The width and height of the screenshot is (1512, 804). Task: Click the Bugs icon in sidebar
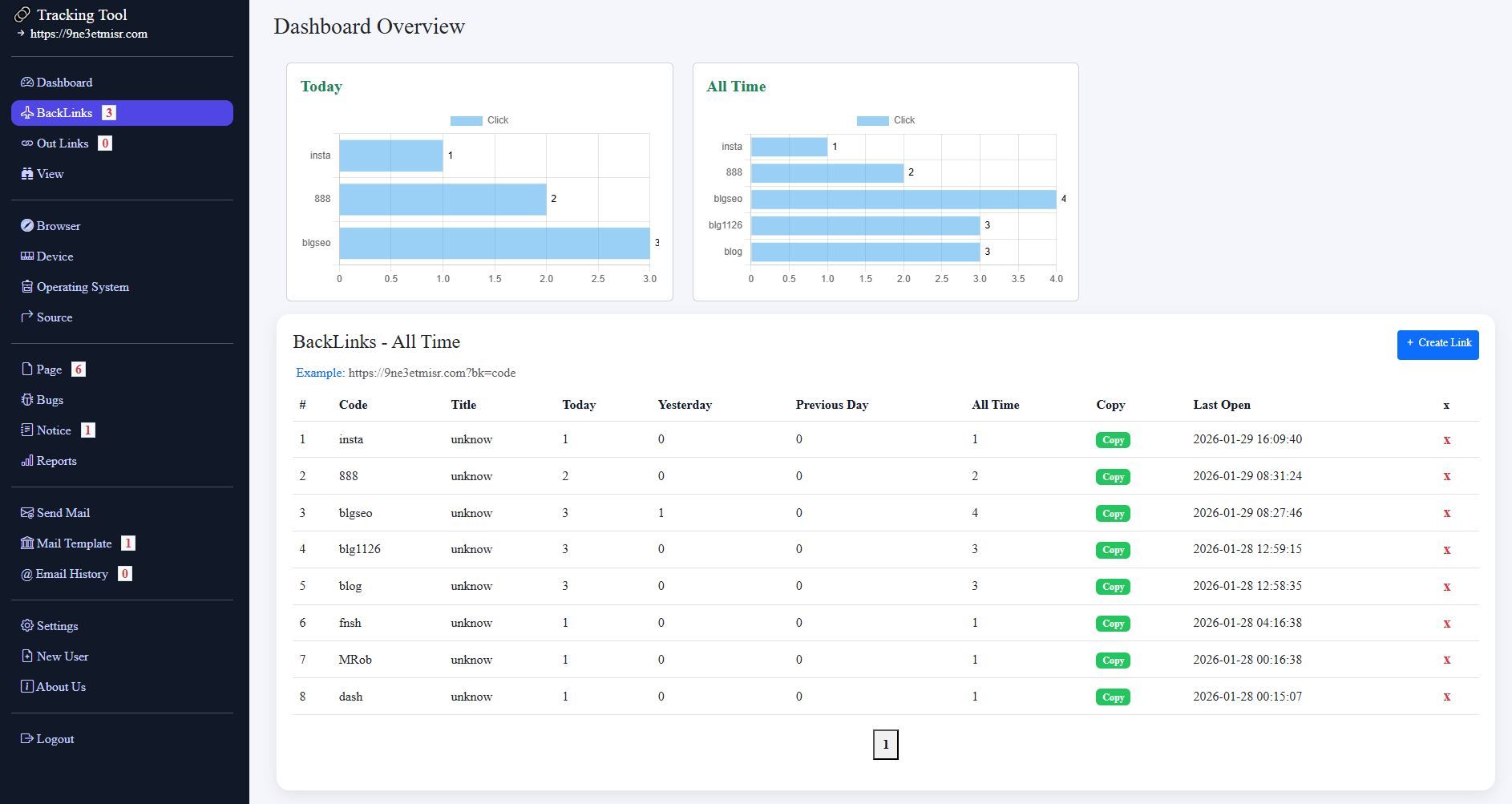pyautogui.click(x=26, y=400)
